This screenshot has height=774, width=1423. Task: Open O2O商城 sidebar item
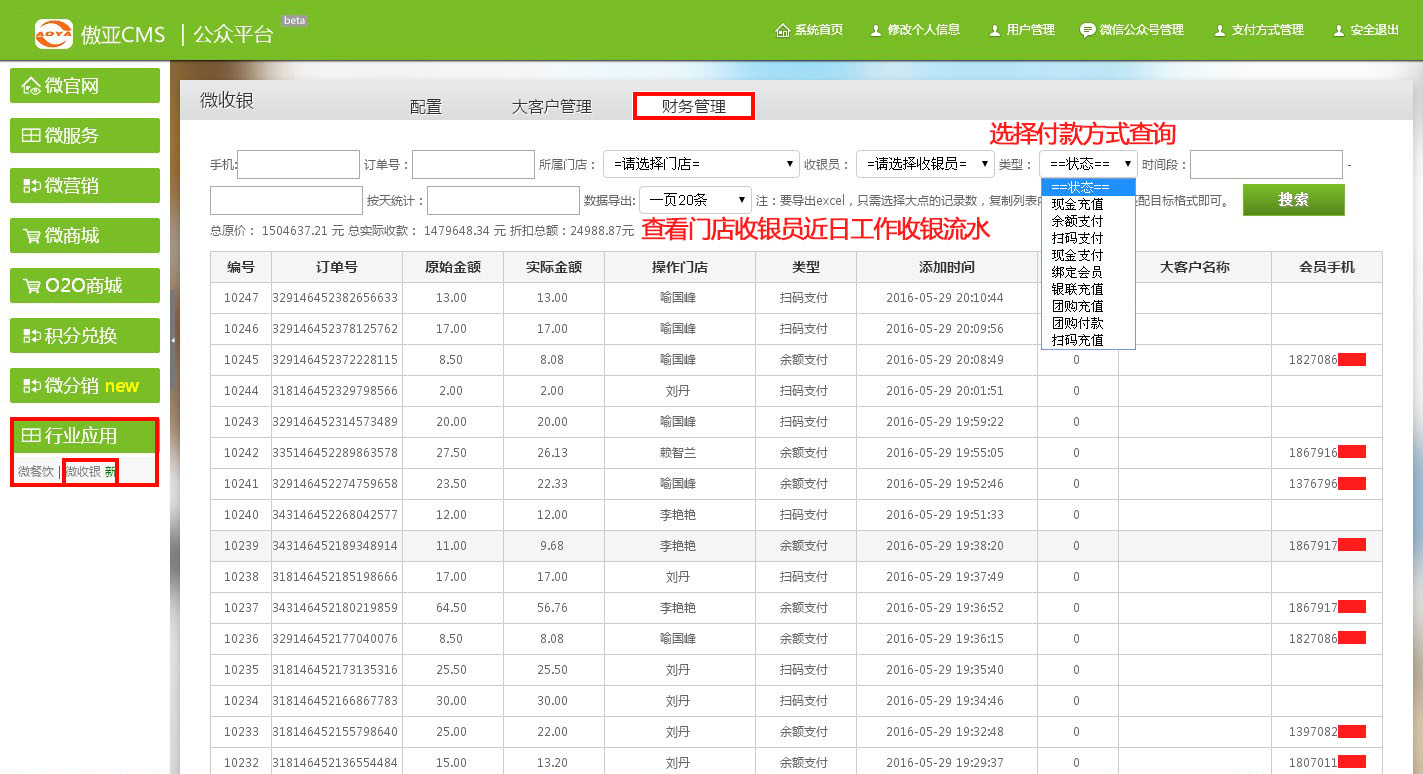pos(85,286)
